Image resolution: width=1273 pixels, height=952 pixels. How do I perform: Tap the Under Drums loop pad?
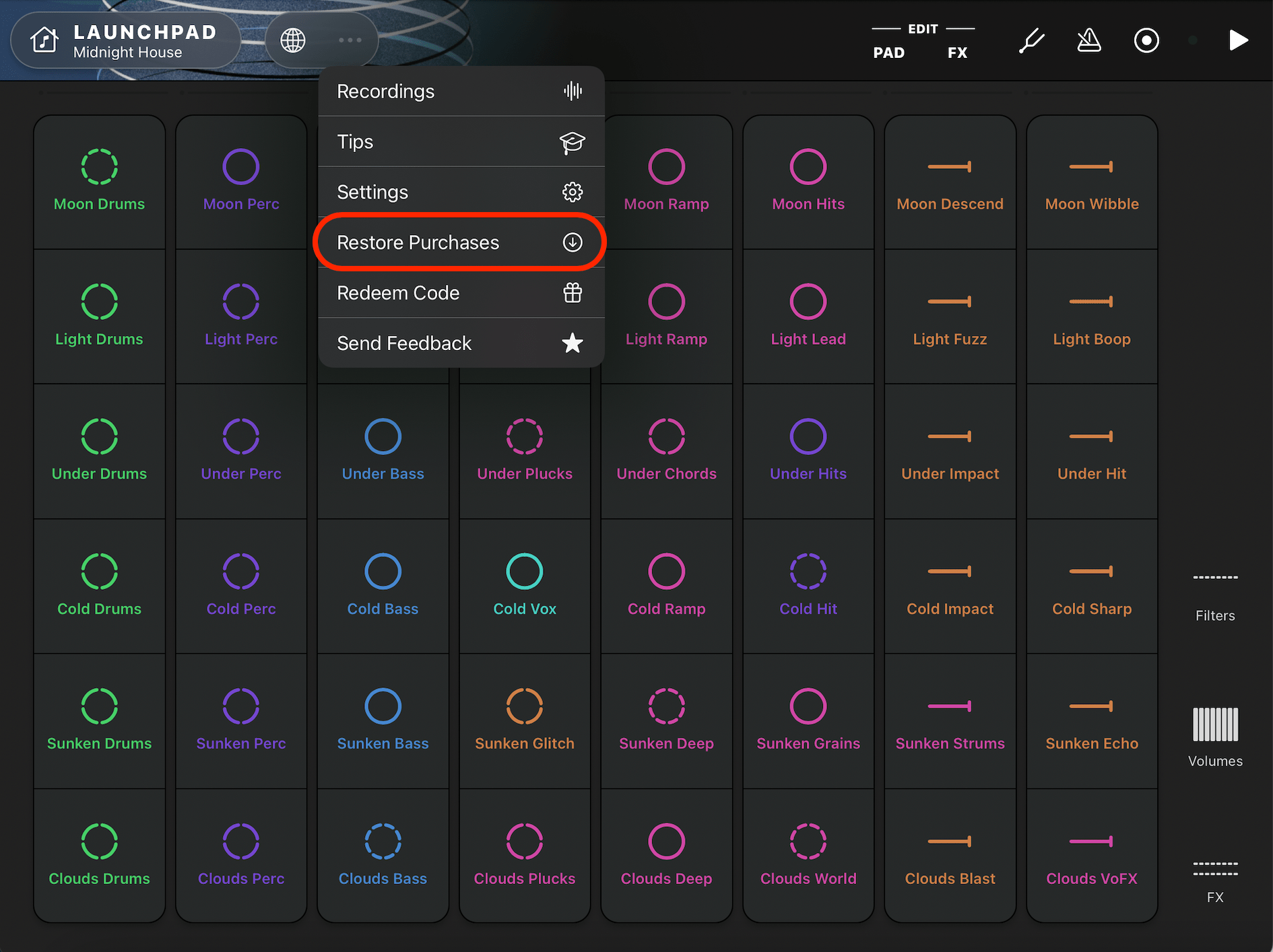click(100, 451)
